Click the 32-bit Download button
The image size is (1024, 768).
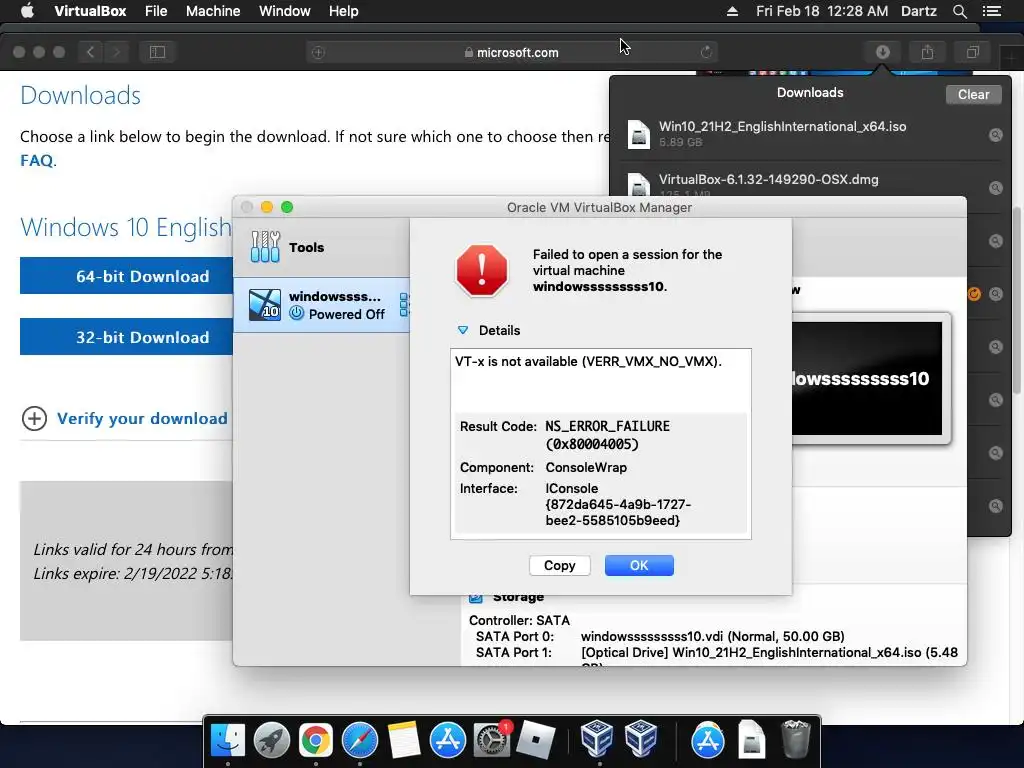click(x=126, y=337)
